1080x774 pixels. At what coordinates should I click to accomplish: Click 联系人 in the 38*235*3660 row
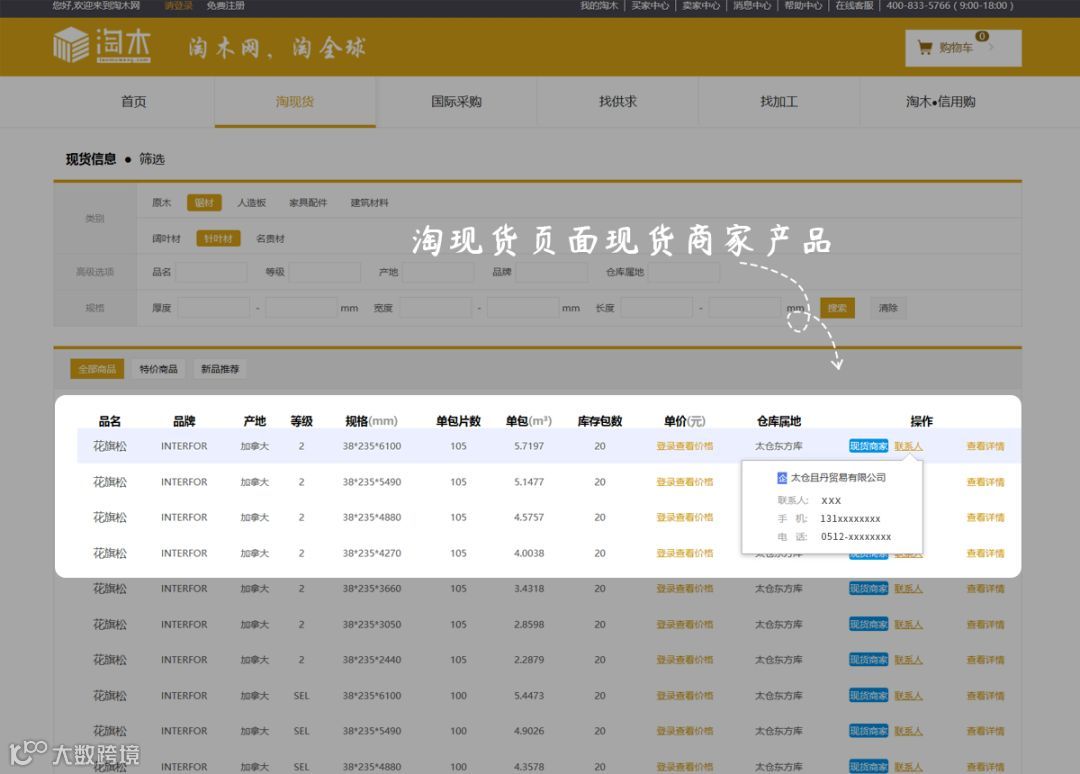pos(908,589)
